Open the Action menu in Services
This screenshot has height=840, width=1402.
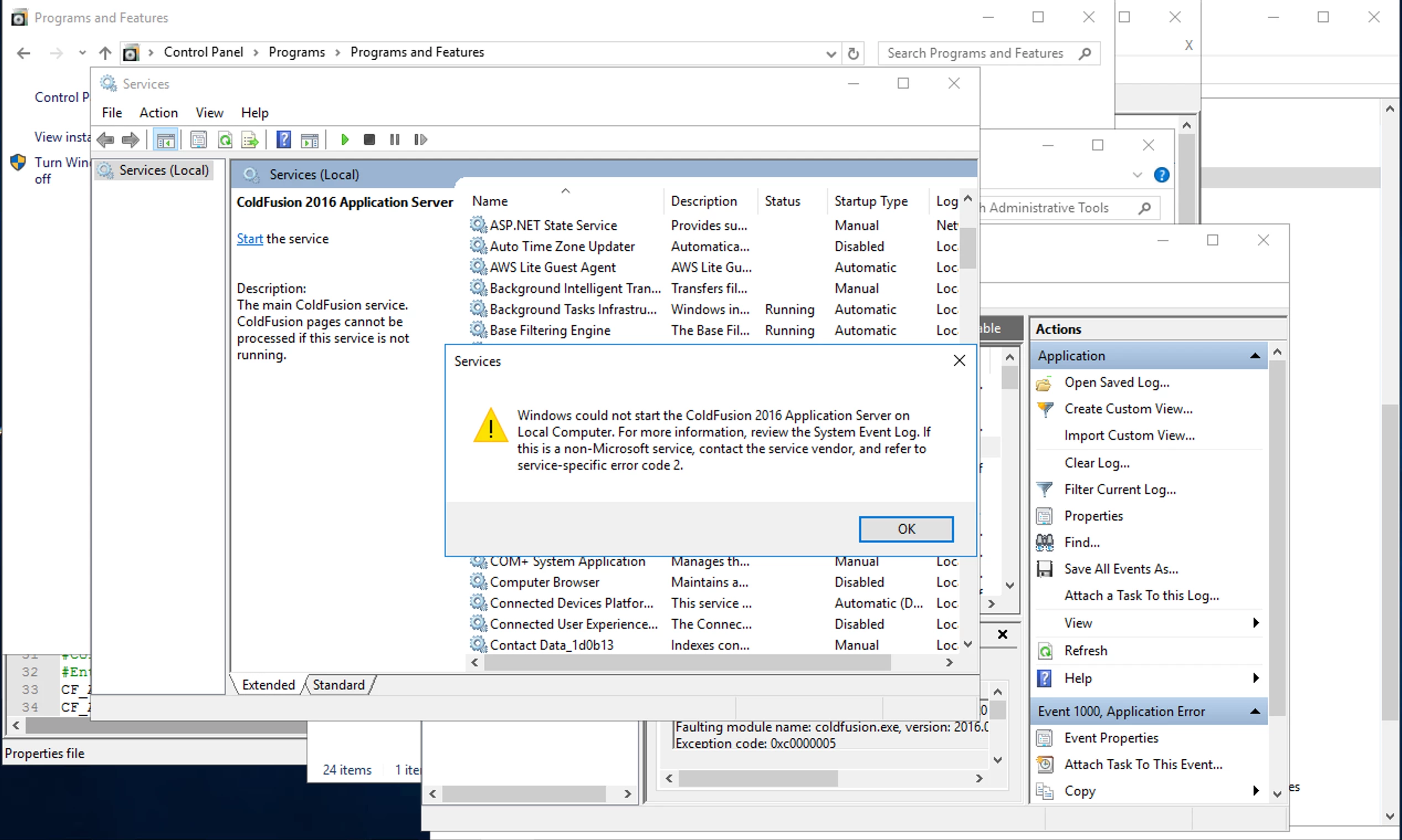[159, 113]
